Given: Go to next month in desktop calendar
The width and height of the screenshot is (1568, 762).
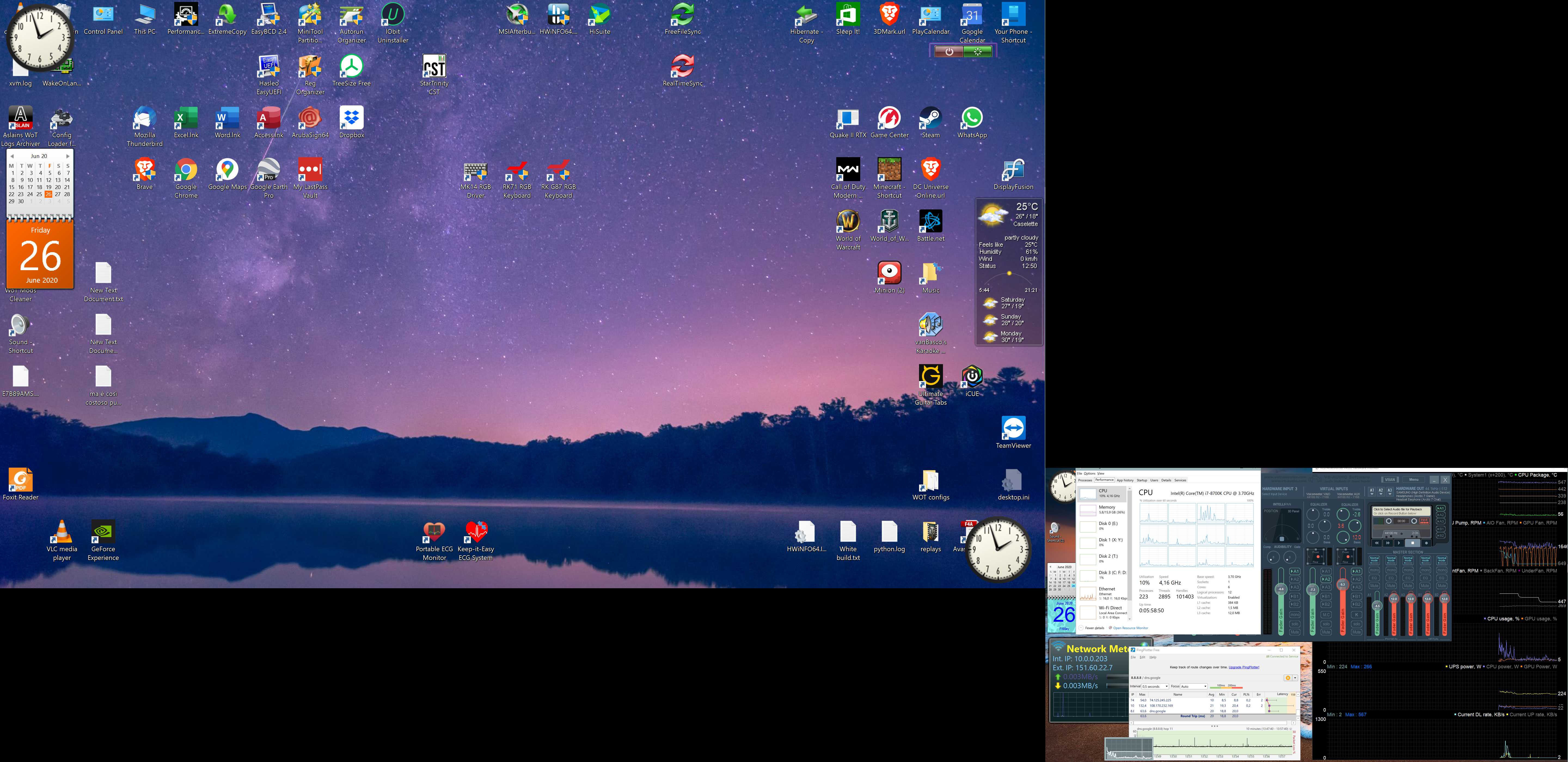Looking at the screenshot, I should (x=68, y=157).
